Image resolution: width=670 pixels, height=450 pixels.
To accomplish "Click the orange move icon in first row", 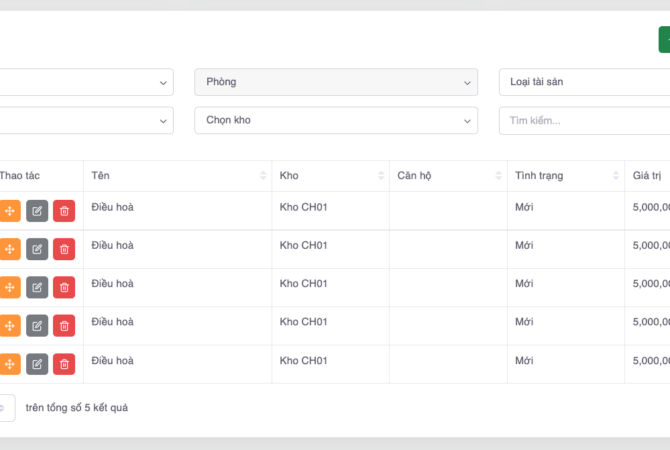I will (x=9, y=211).
